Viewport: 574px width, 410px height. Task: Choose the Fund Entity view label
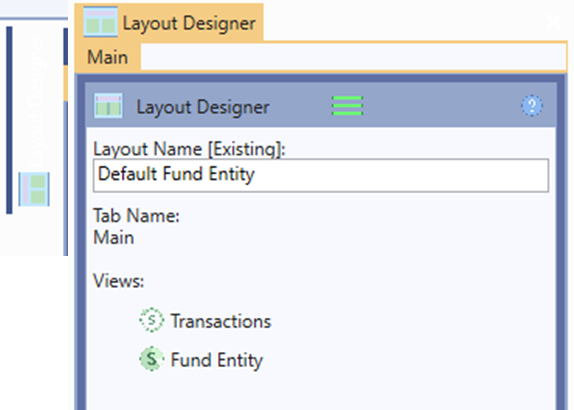[x=217, y=360]
